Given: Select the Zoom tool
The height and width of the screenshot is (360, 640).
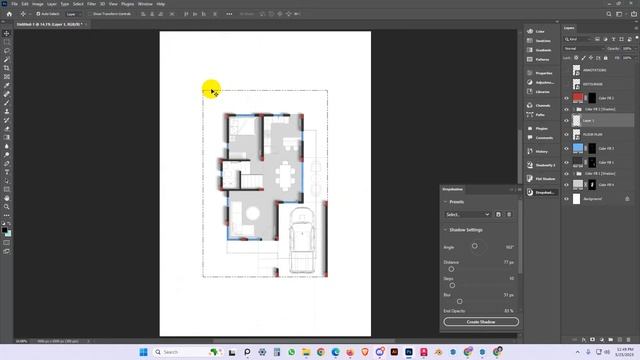Looking at the screenshot, I should [x=7, y=207].
